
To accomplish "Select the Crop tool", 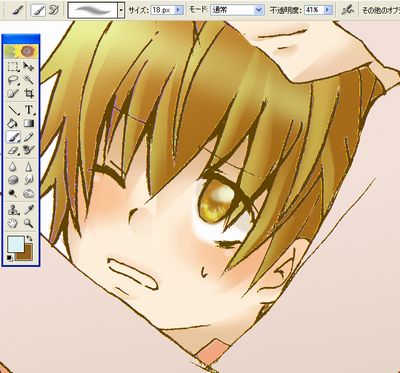I will [29, 93].
